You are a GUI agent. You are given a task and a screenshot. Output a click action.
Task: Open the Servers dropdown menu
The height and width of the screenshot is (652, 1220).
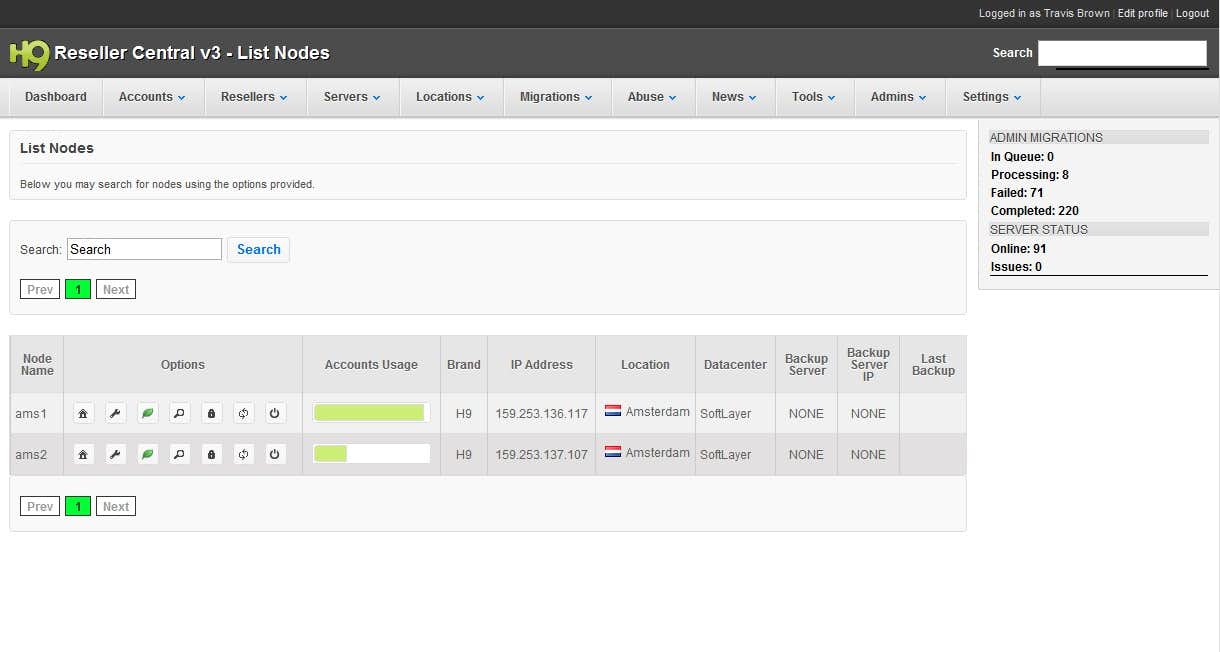(x=352, y=97)
